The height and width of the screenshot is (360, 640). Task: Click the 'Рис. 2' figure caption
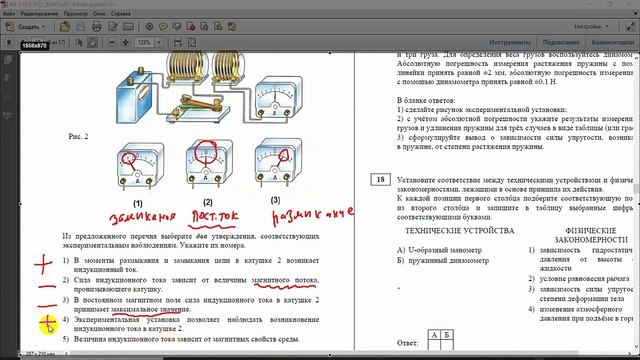tap(78, 136)
